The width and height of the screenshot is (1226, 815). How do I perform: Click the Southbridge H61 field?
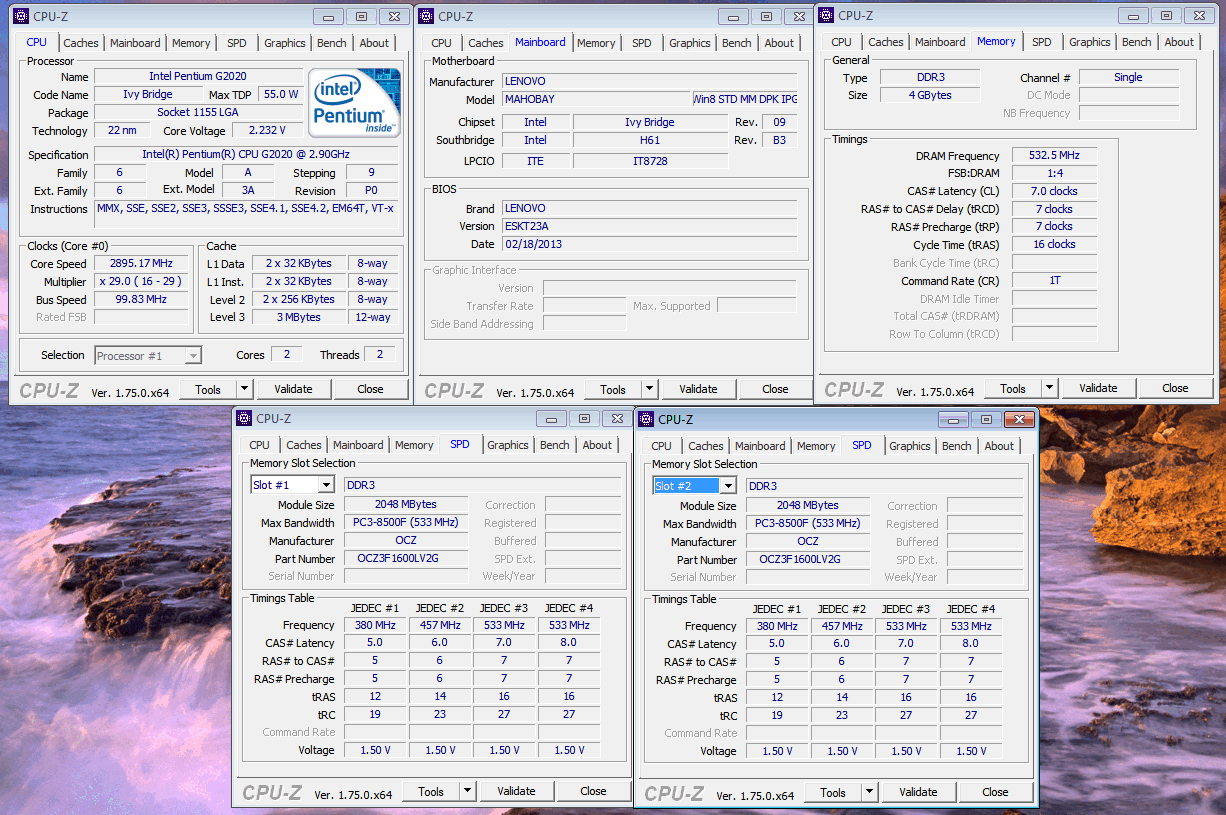click(x=651, y=141)
